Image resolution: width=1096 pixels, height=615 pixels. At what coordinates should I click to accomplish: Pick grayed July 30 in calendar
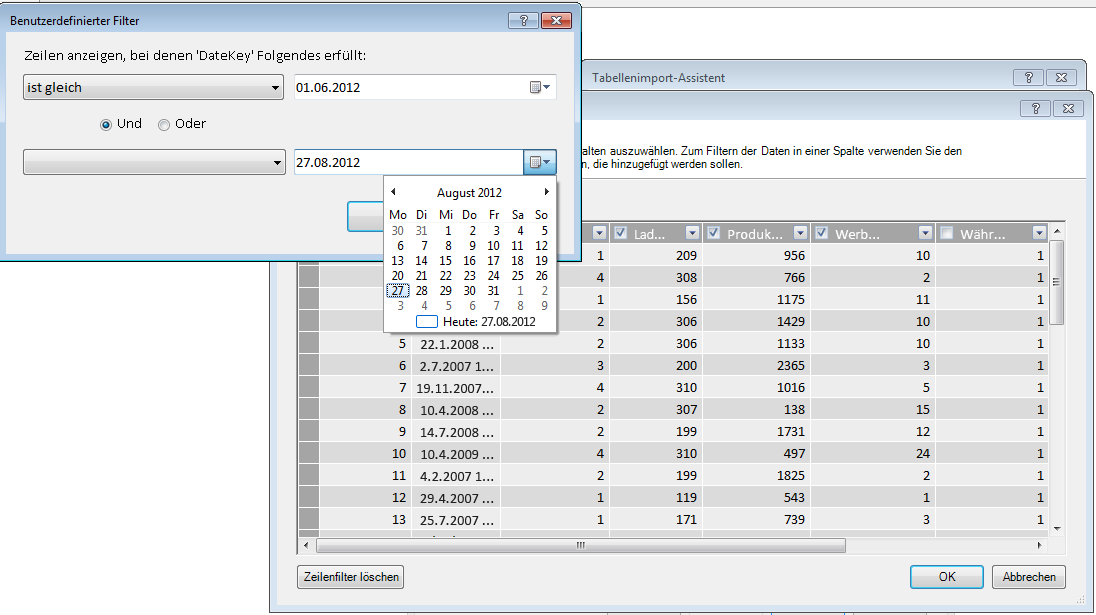point(398,231)
